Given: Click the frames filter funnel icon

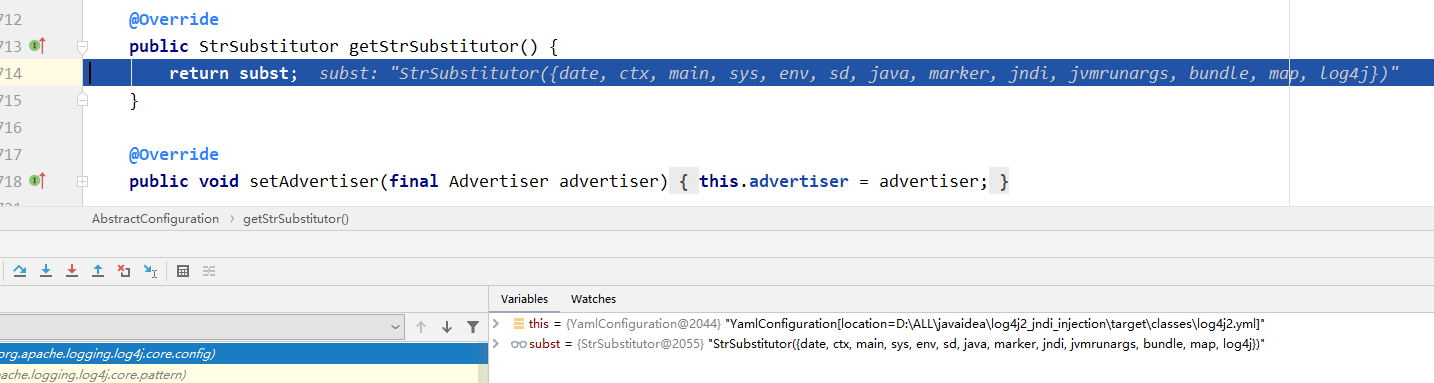Looking at the screenshot, I should click(x=473, y=327).
